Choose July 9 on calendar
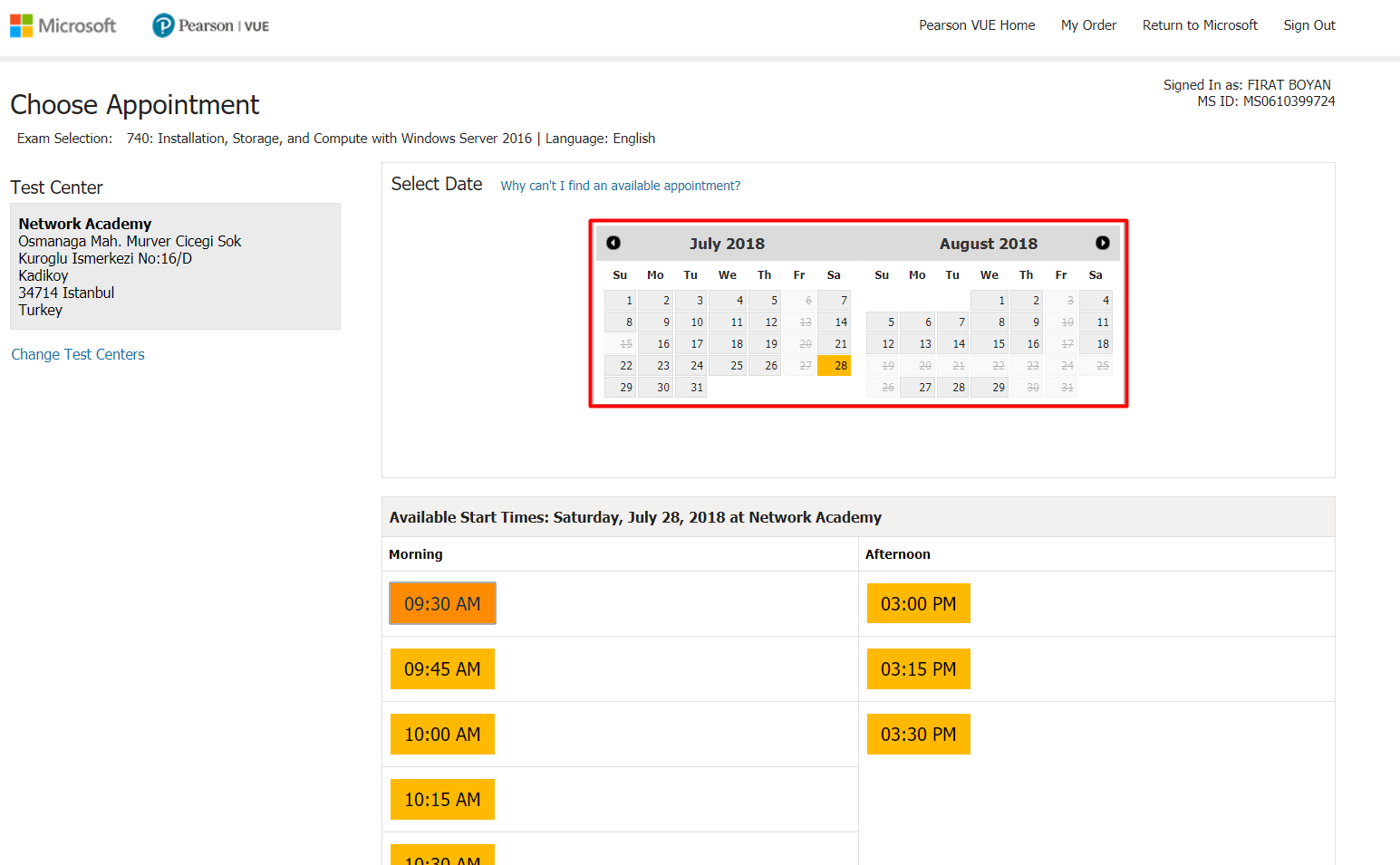Screen dimensions: 1400x865 [655, 322]
